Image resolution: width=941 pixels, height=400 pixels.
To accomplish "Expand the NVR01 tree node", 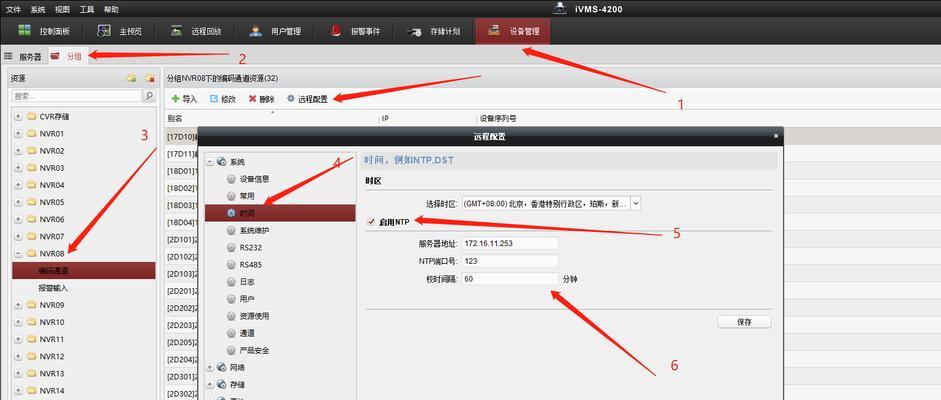I will coord(18,134).
